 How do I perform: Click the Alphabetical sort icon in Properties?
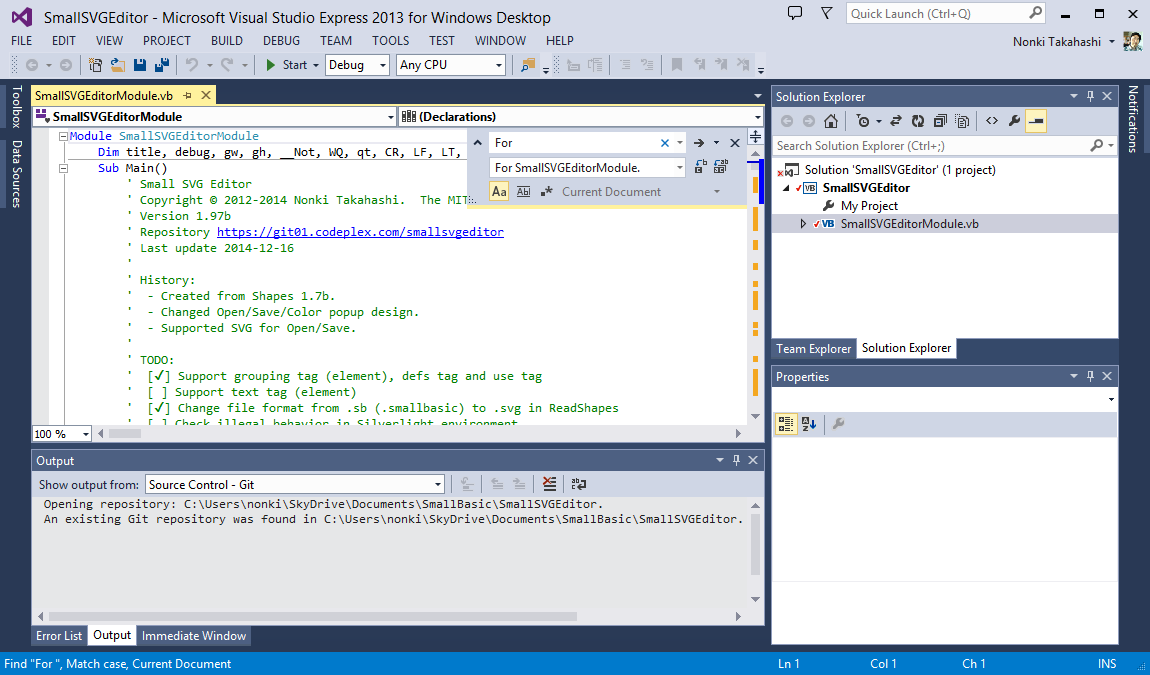point(809,423)
